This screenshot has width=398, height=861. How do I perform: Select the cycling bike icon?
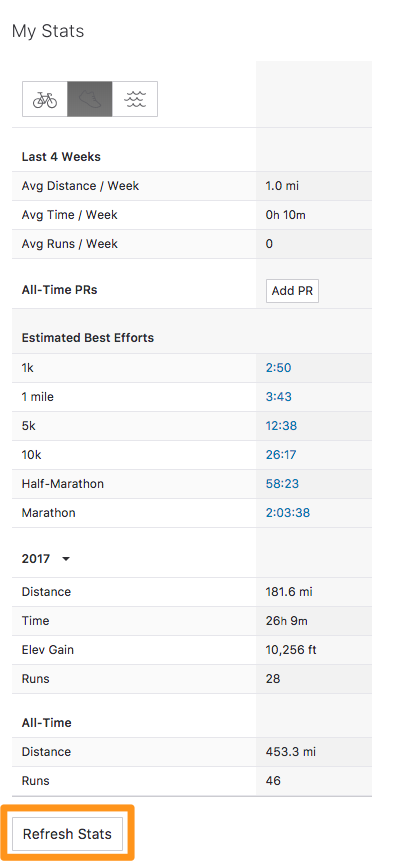tap(45, 99)
